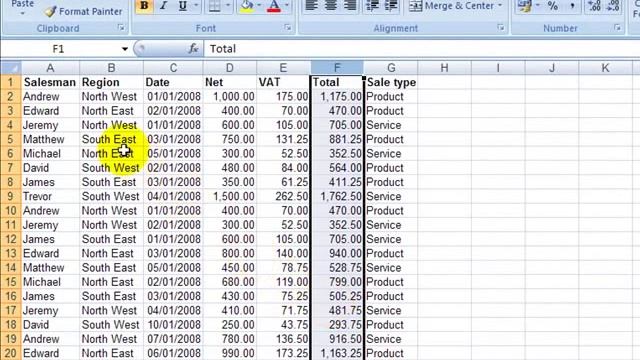The image size is (640, 360).
Task: Click the Region header cell
Action: coord(111,82)
